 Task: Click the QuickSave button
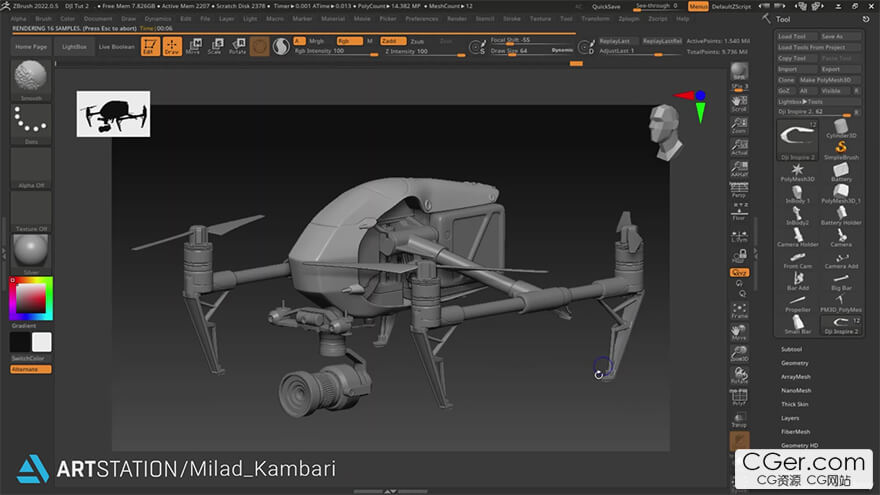[606, 6]
